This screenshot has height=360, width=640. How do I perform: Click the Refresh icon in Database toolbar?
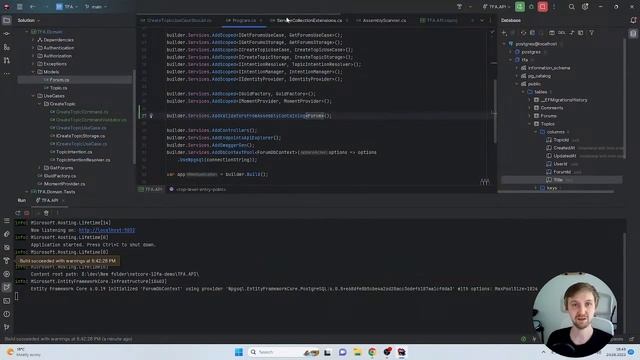(x=523, y=33)
